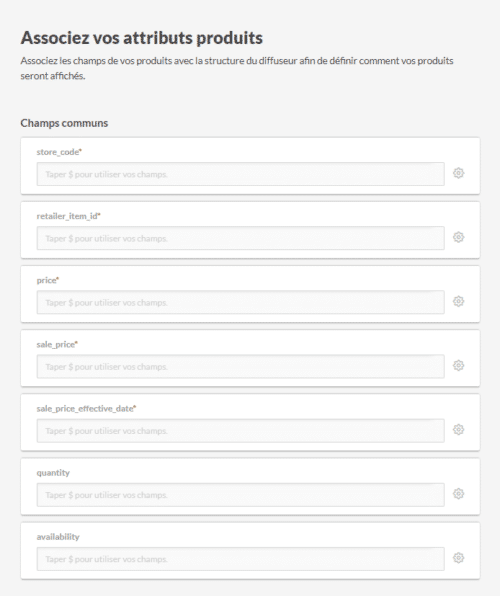
Task: Select the price text input
Action: pyautogui.click(x=240, y=303)
